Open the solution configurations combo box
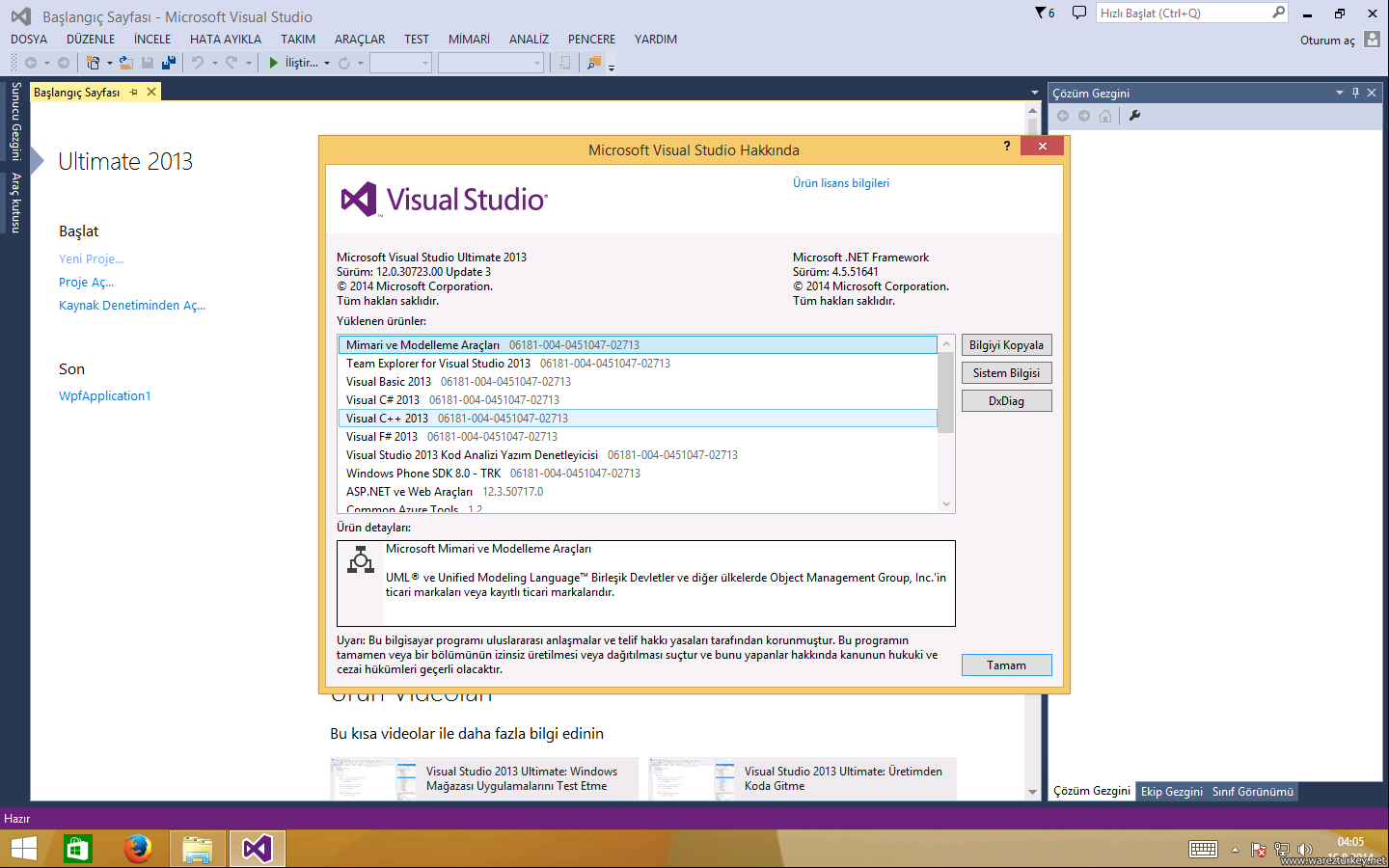Viewport: 1389px width, 868px height. coord(400,63)
